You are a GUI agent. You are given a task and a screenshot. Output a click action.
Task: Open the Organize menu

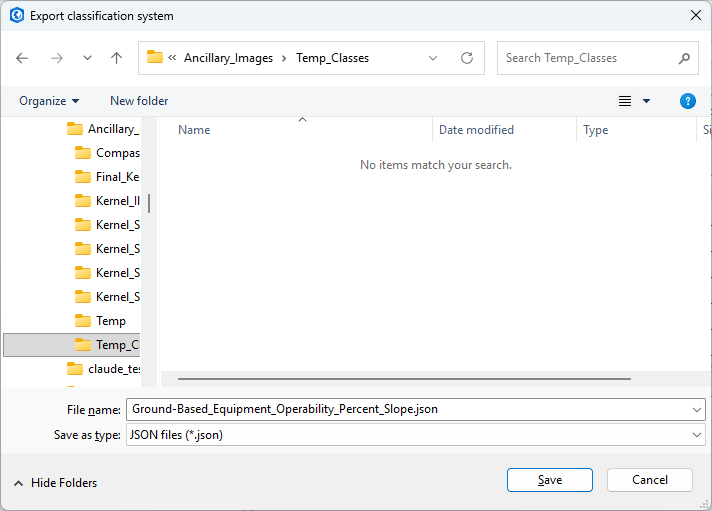click(49, 101)
